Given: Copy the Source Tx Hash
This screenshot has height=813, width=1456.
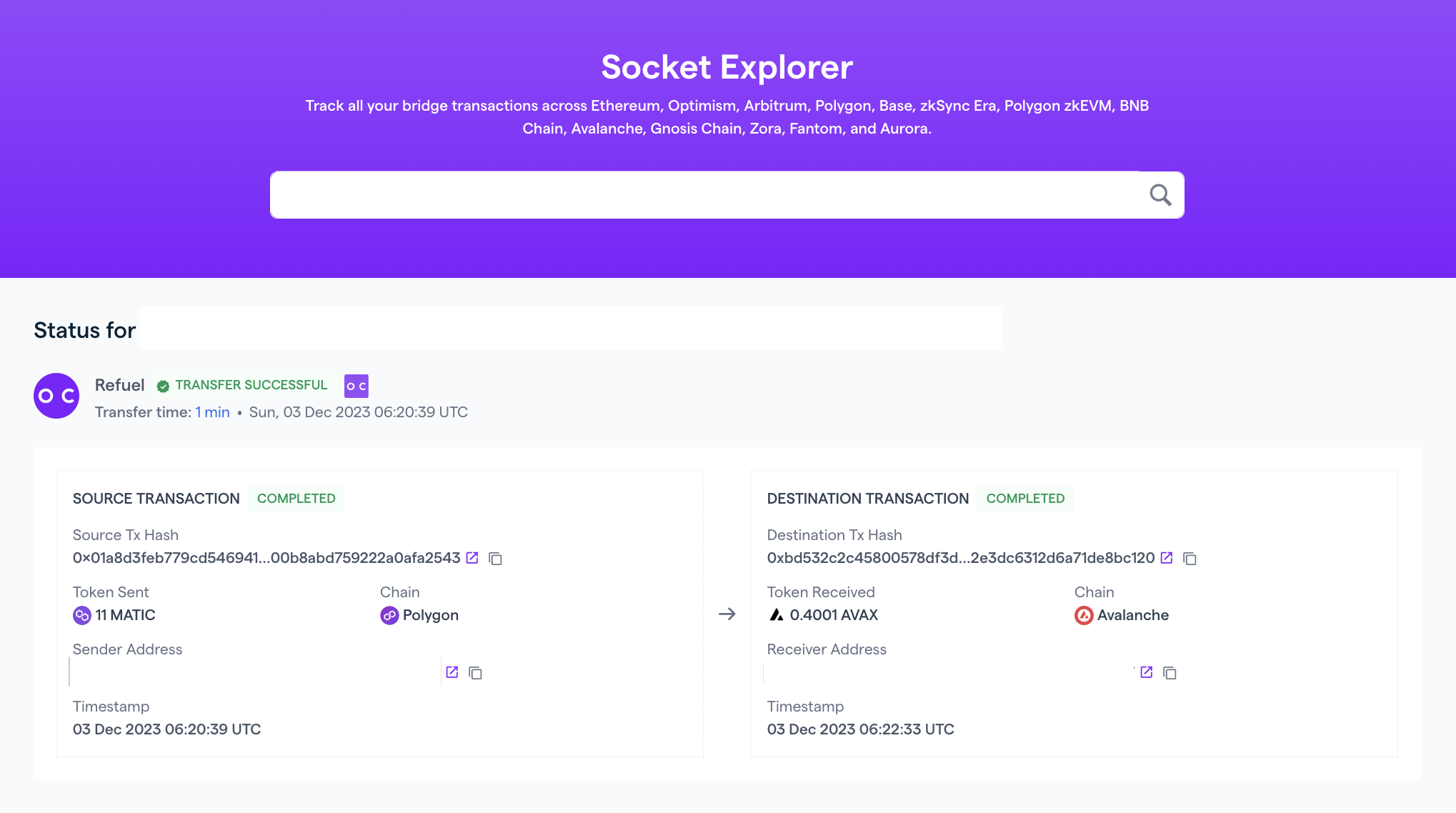Looking at the screenshot, I should coord(495,559).
